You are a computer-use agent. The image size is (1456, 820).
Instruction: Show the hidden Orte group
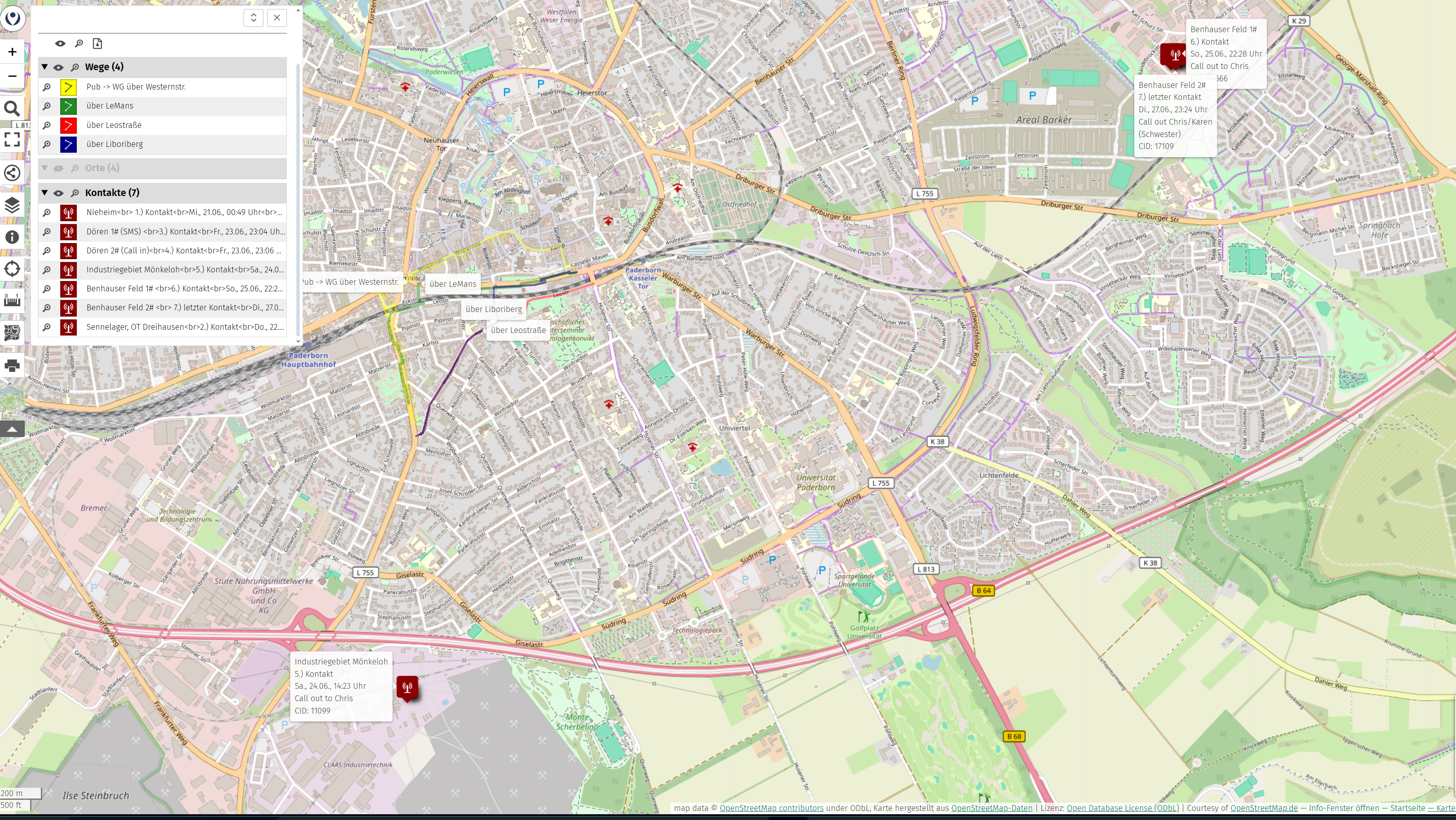(x=58, y=168)
